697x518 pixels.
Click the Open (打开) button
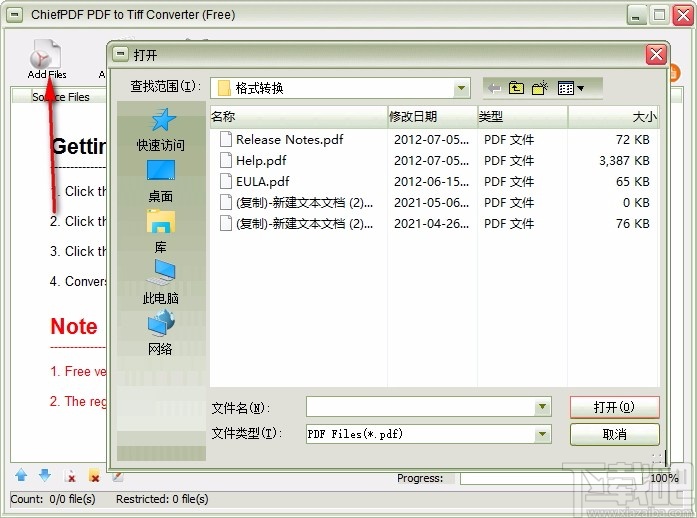[x=614, y=407]
